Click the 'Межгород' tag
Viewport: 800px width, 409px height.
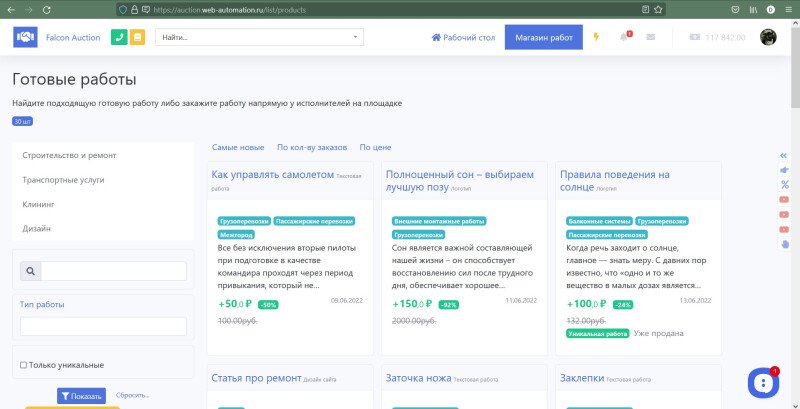click(236, 235)
